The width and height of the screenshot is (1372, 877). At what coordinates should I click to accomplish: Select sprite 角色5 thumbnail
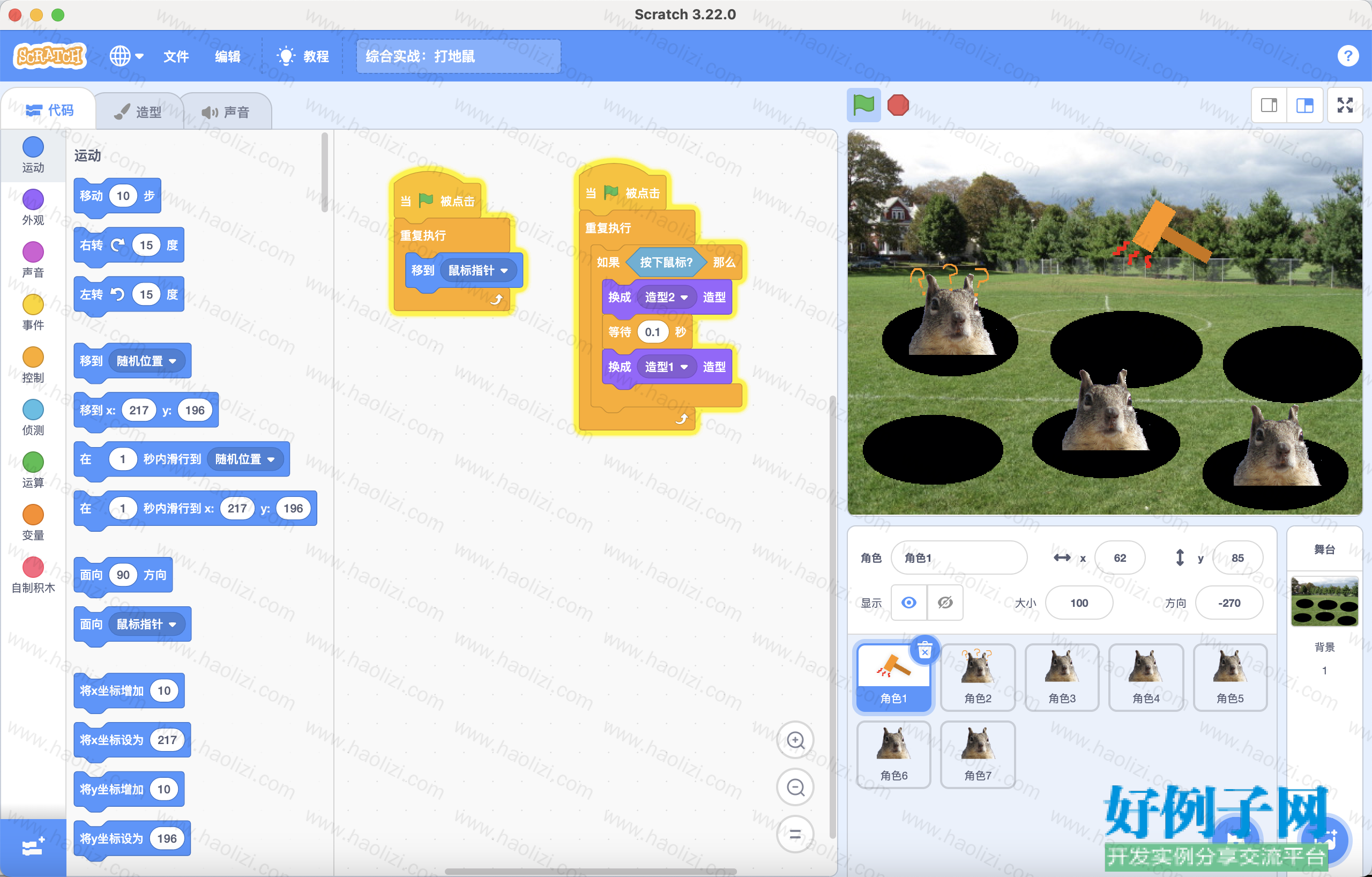pyautogui.click(x=1230, y=677)
